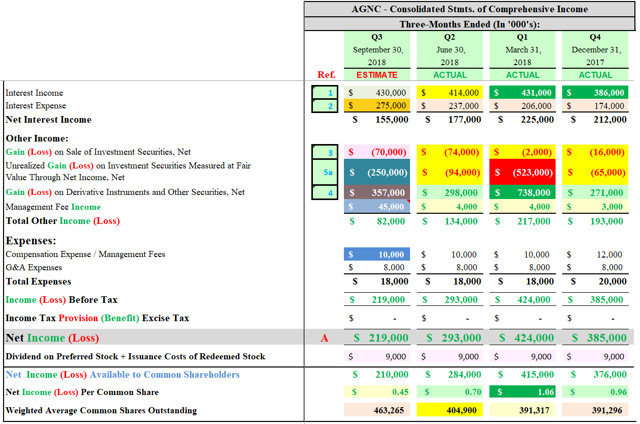Select the 0.45 per share cell
This screenshot has width=640, height=424.
click(377, 392)
